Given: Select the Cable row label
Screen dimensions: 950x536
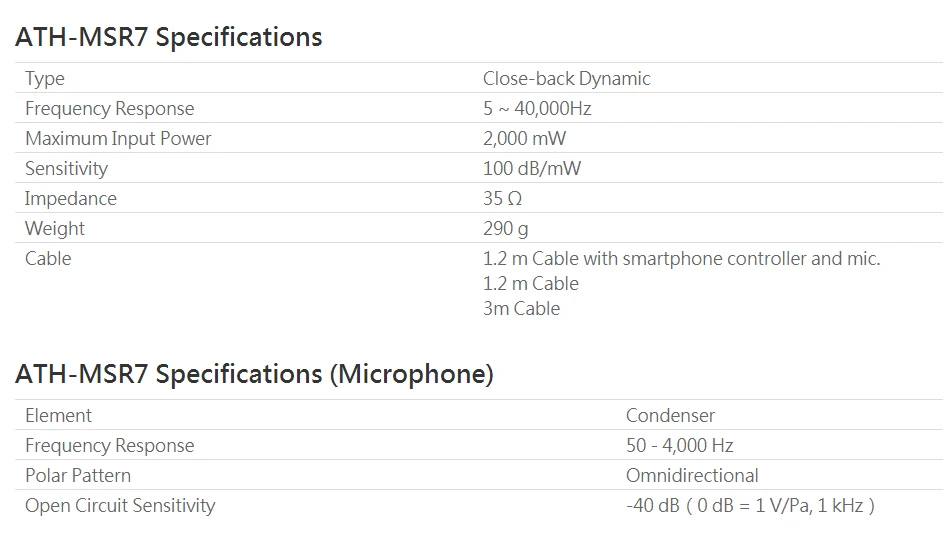Looking at the screenshot, I should pyautogui.click(x=48, y=259).
